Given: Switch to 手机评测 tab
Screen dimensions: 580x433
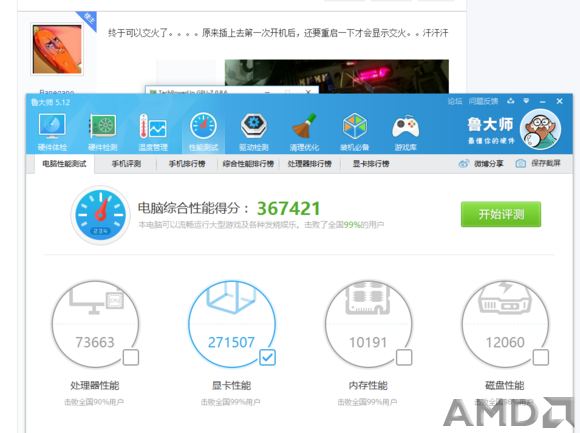Looking at the screenshot, I should tap(126, 164).
